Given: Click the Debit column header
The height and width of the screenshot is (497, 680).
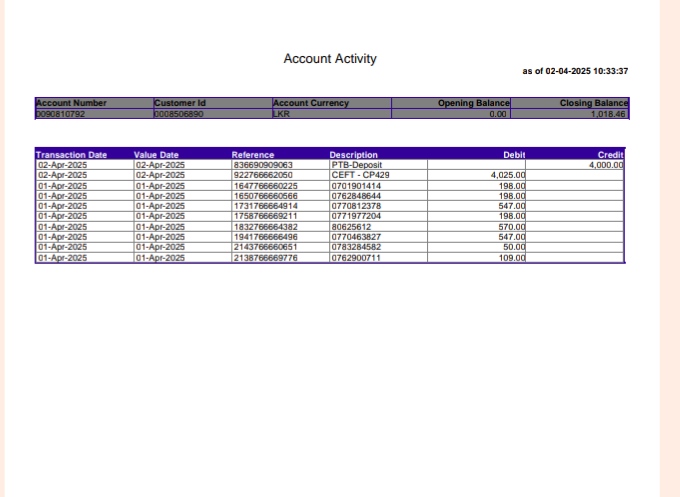Looking at the screenshot, I should 514,155.
